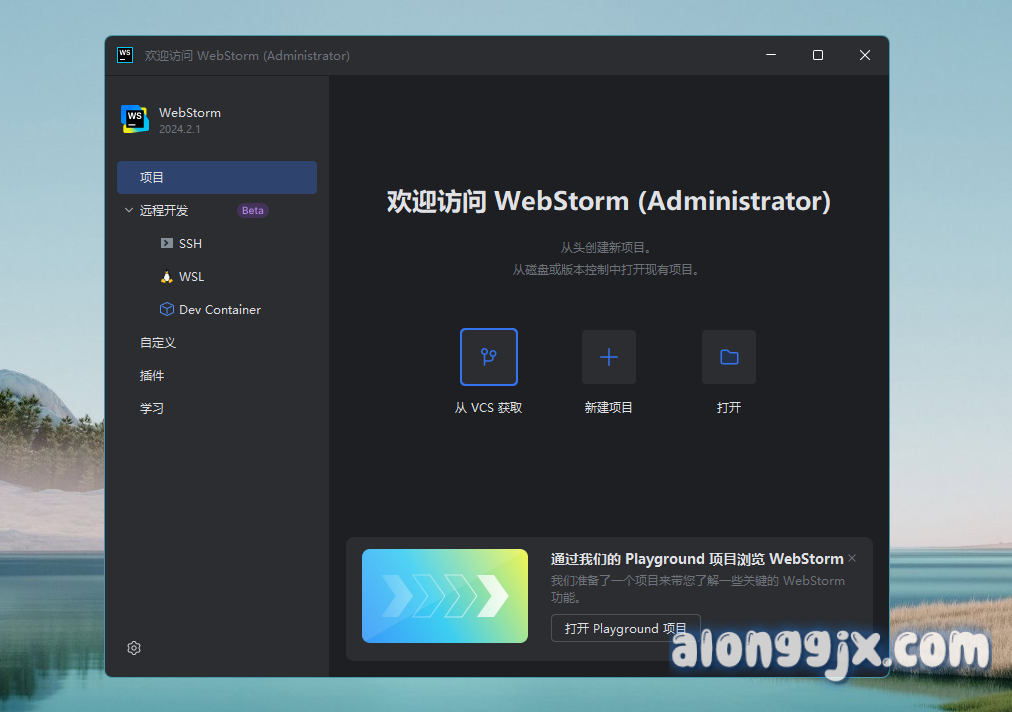Click the Beta badge next to 远程开发

252,210
